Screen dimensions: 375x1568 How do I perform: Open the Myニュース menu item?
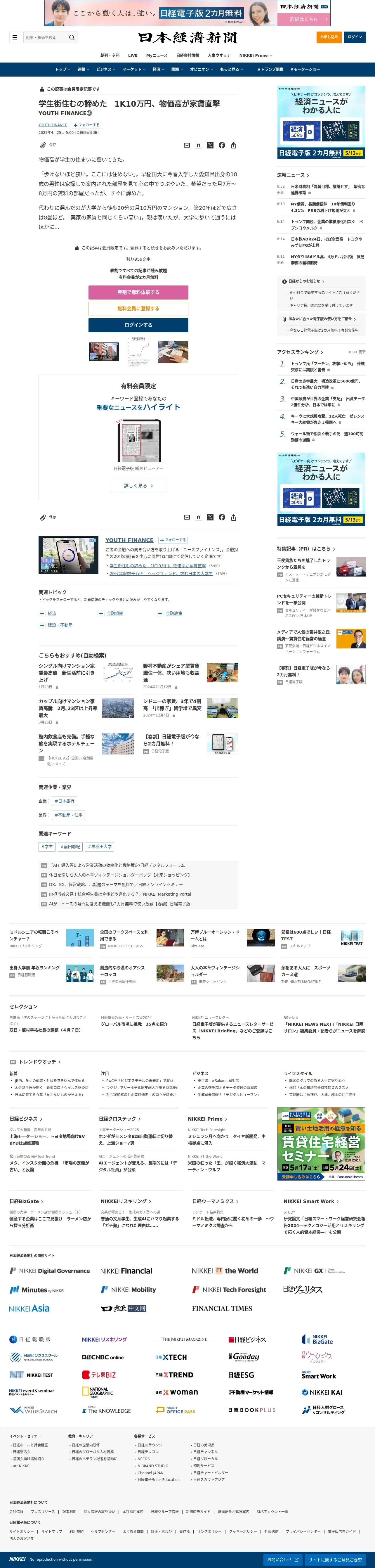click(157, 56)
